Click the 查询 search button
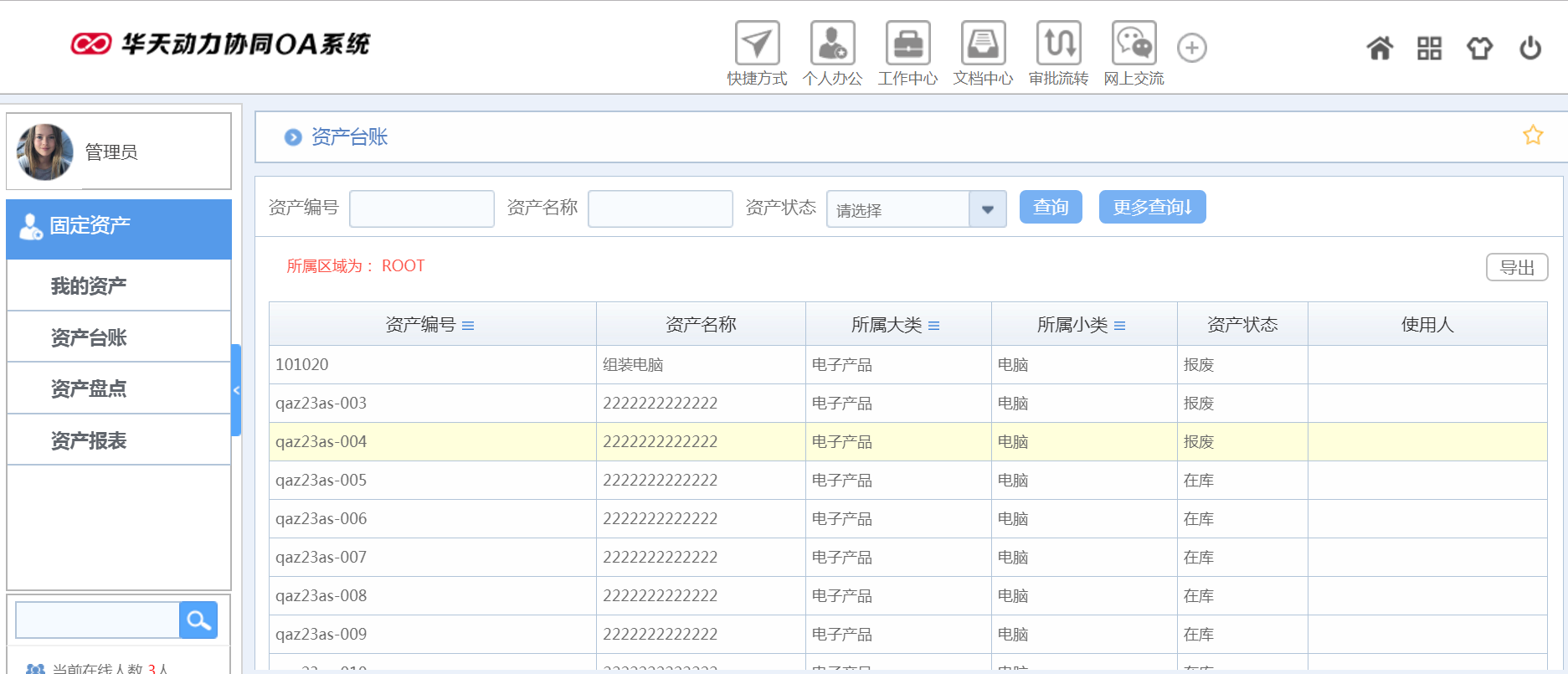 click(1051, 207)
